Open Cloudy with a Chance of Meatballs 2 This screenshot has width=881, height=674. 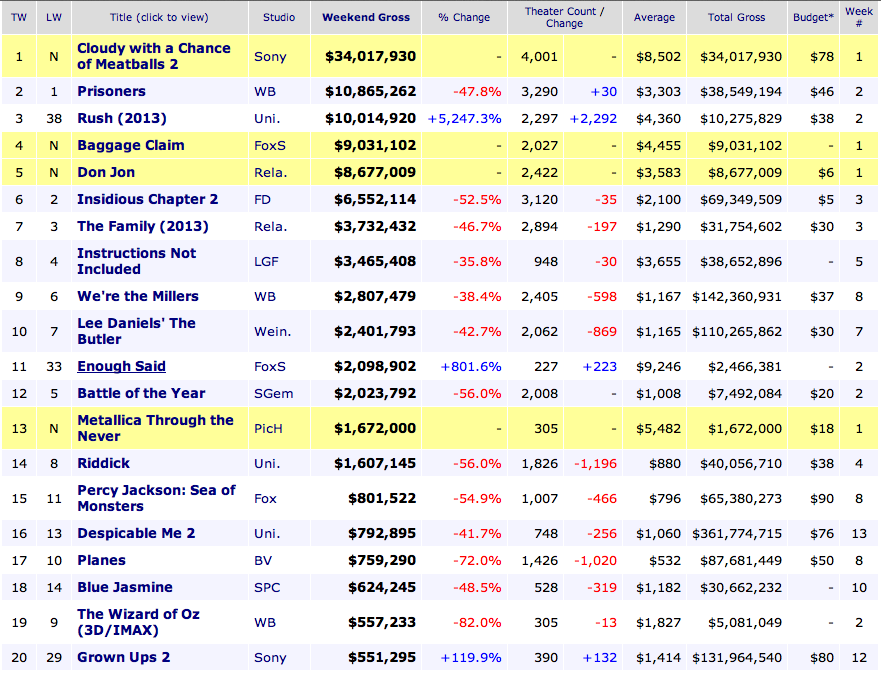click(x=153, y=56)
